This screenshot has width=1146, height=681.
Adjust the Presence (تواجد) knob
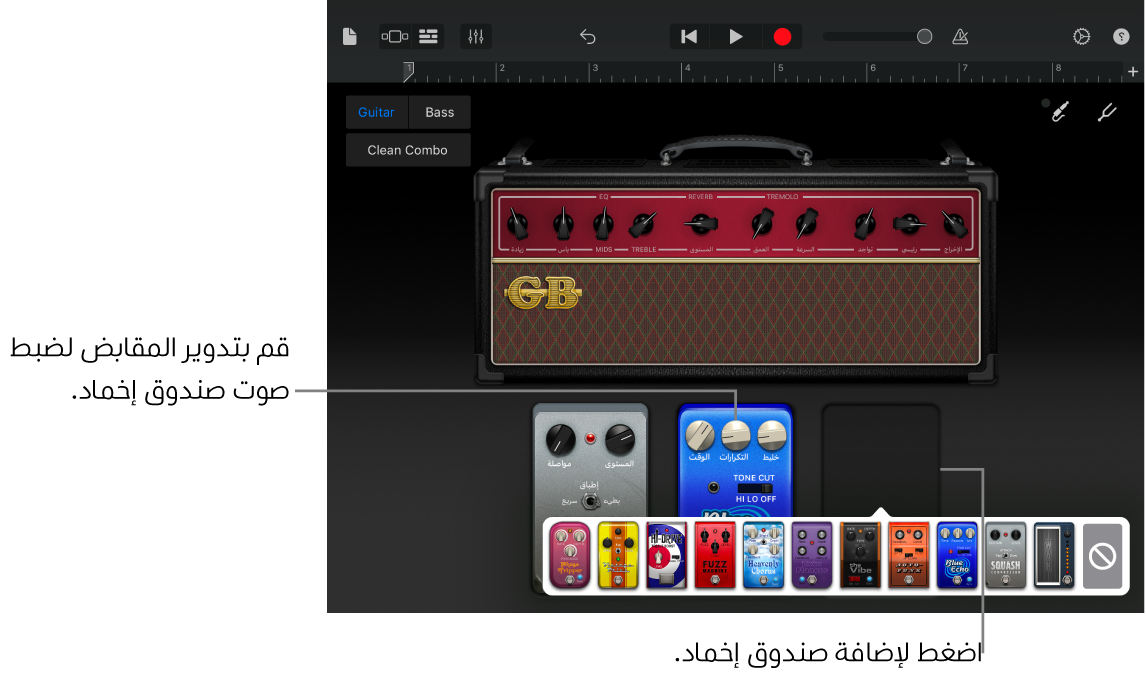pyautogui.click(x=865, y=223)
